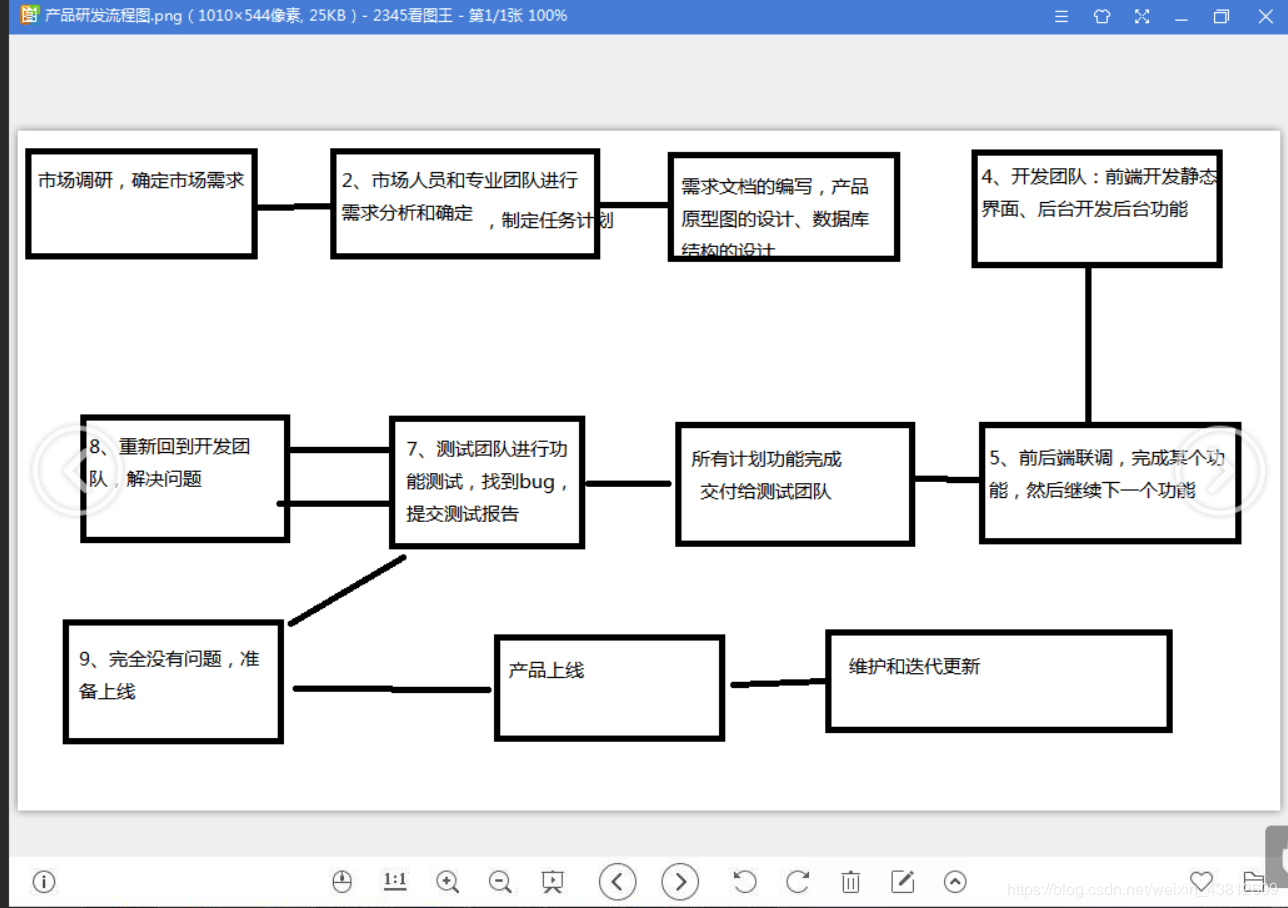1288x908 pixels.
Task: Click the left overlay previous-image arrow
Action: coord(78,471)
